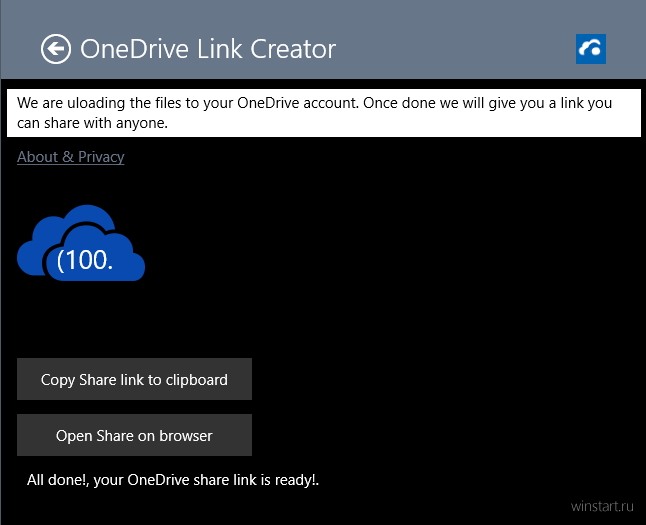
Task: Click the app logo tile in header
Action: [x=590, y=49]
